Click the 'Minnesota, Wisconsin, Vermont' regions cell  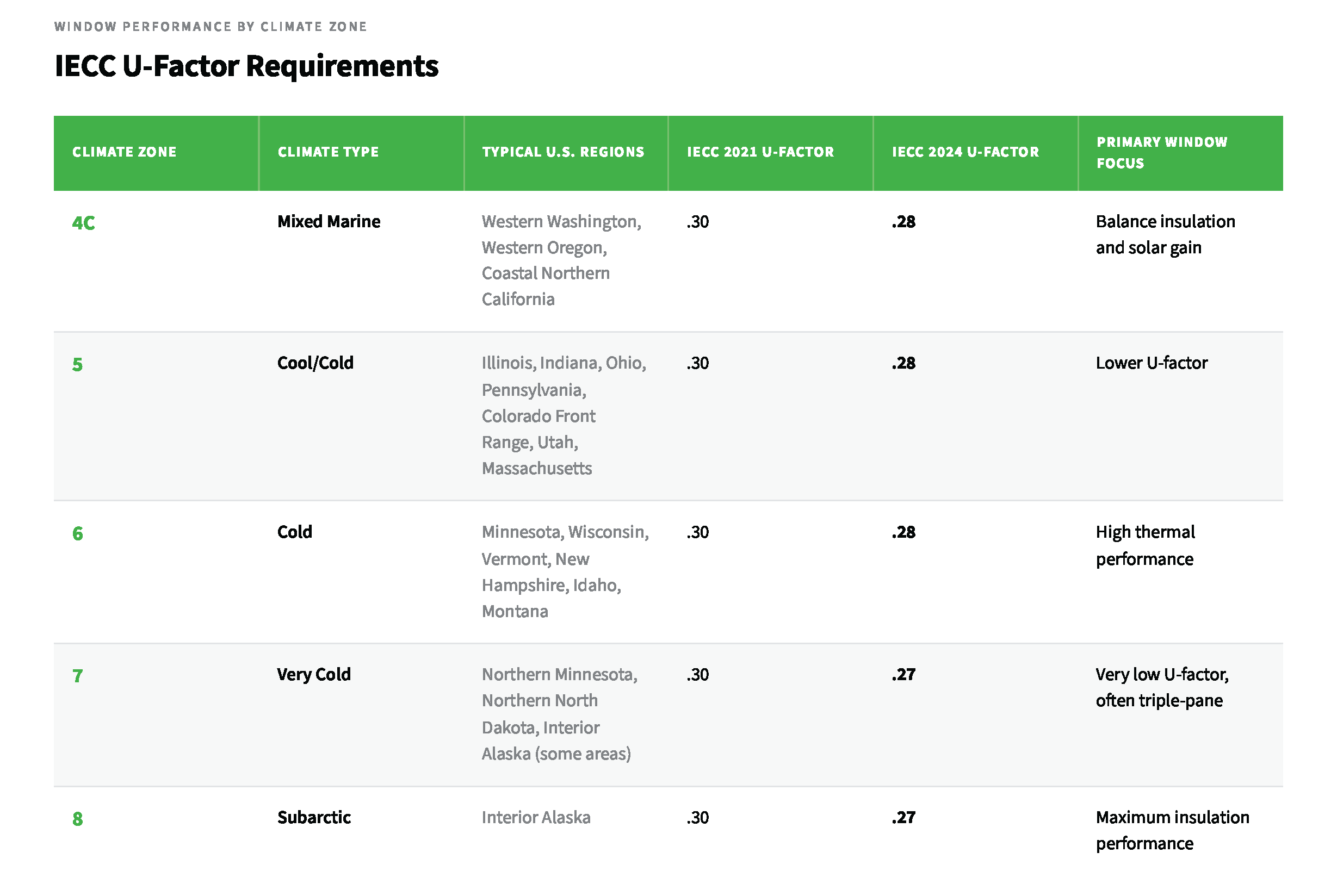(x=565, y=572)
